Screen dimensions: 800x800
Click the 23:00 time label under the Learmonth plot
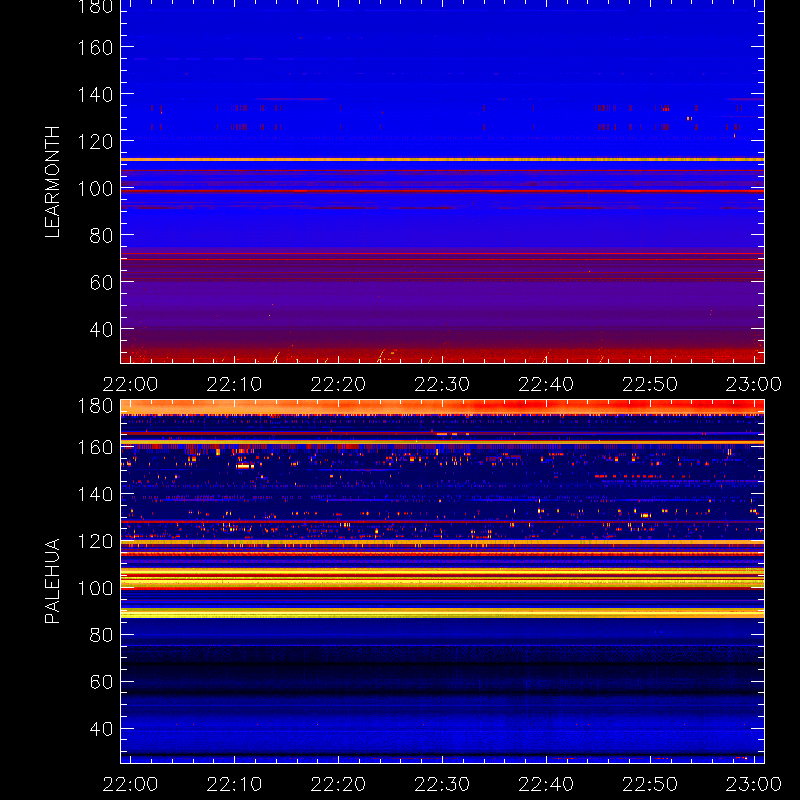(x=754, y=384)
